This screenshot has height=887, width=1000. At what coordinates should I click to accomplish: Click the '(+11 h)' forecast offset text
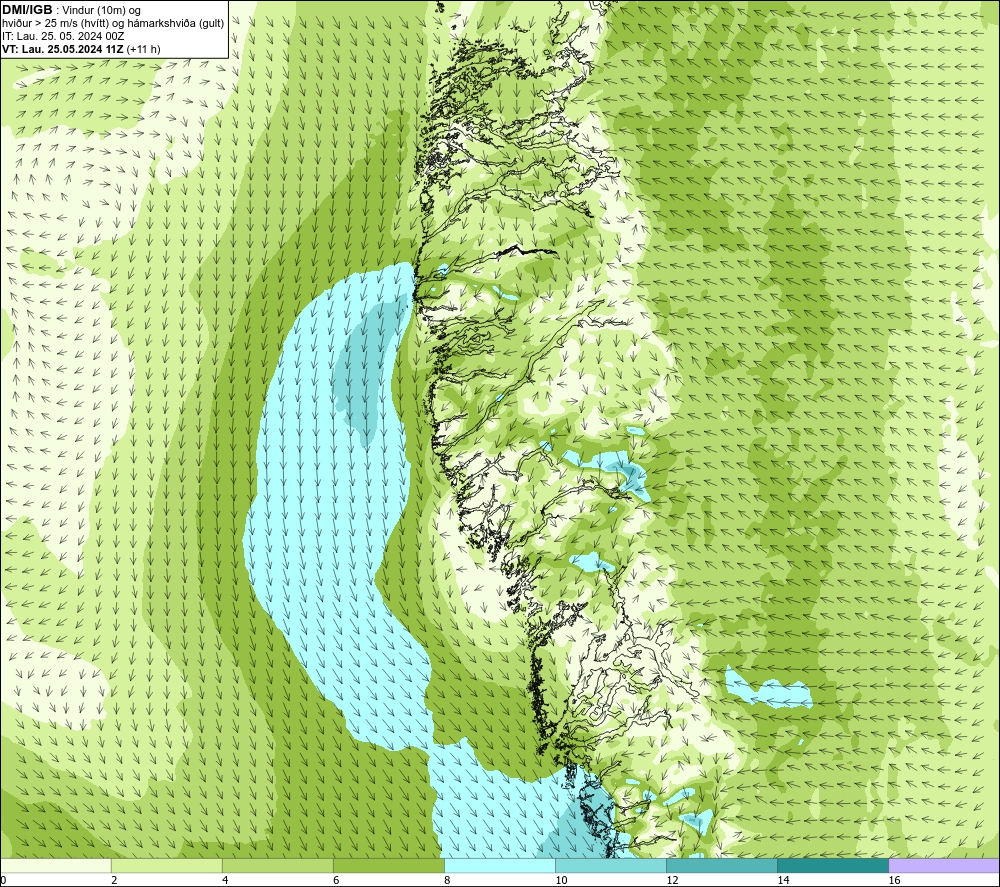[144, 49]
